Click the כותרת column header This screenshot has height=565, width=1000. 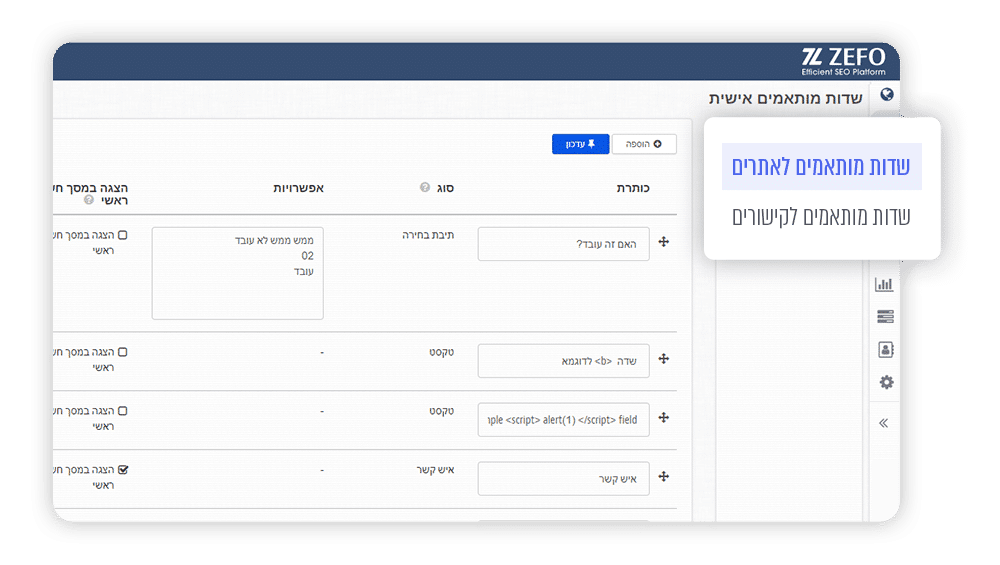(x=633, y=188)
